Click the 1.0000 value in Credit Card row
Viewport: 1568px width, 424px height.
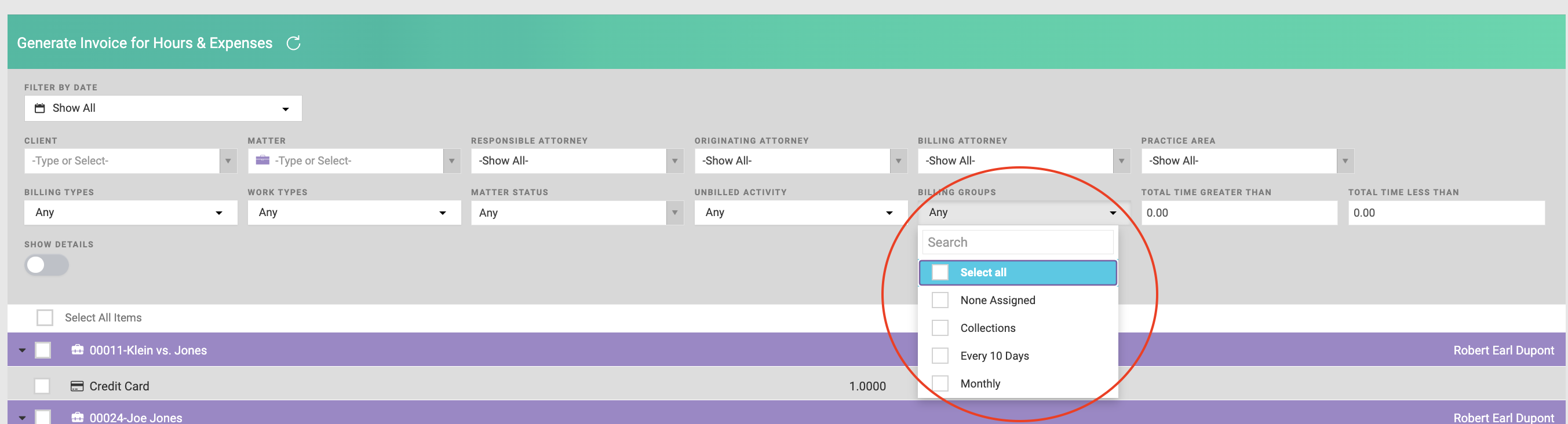867,386
